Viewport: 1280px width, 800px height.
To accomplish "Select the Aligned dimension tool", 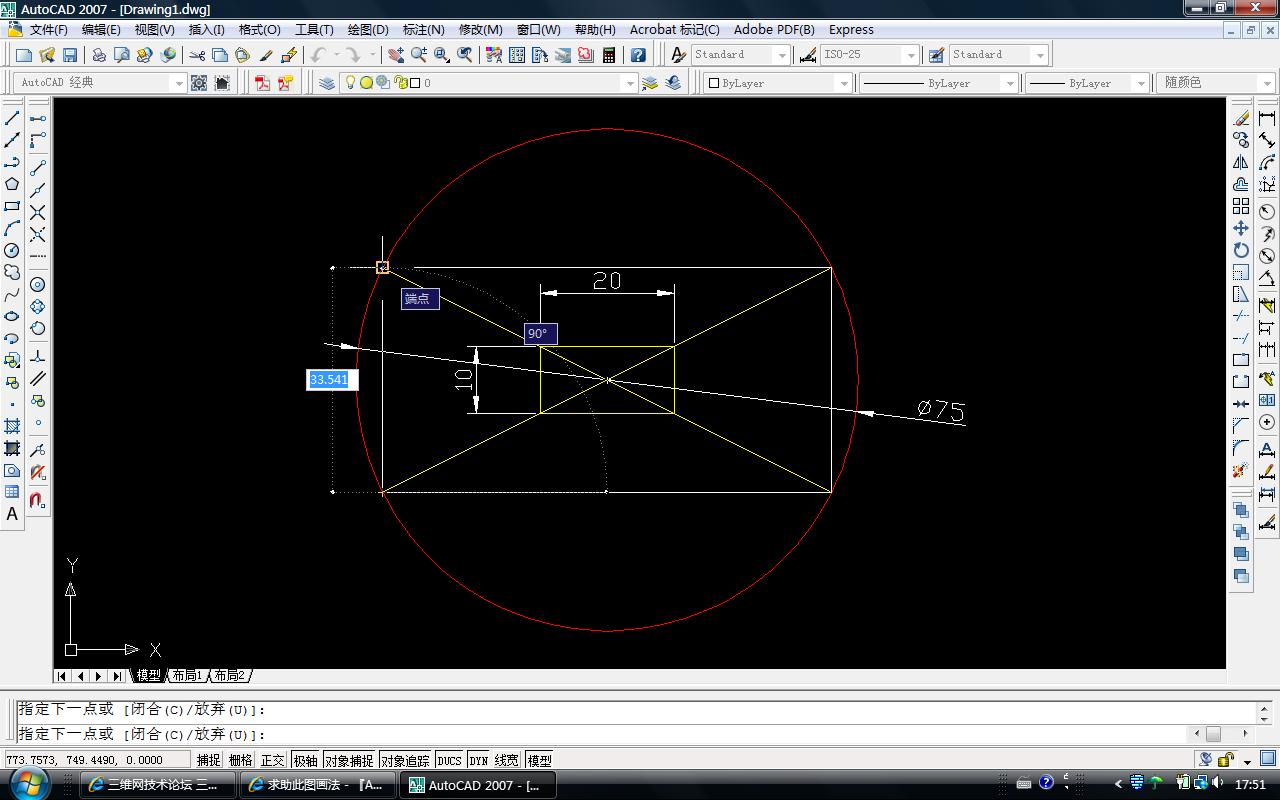I will [1267, 140].
